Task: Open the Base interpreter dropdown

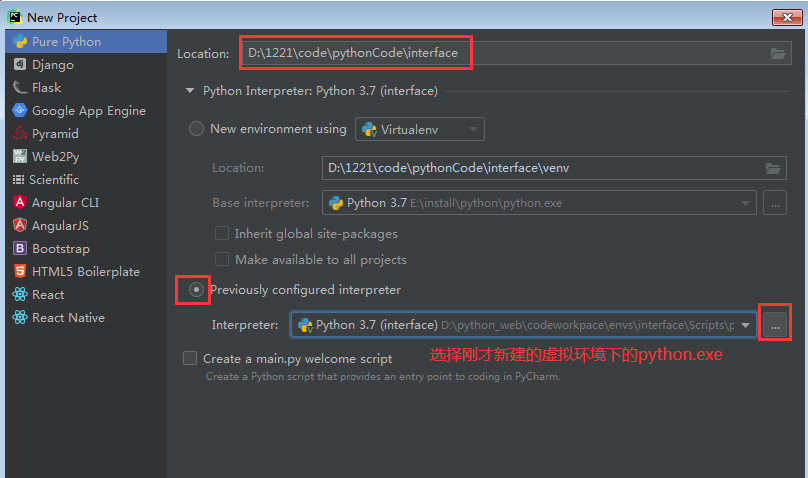Action: pos(539,203)
